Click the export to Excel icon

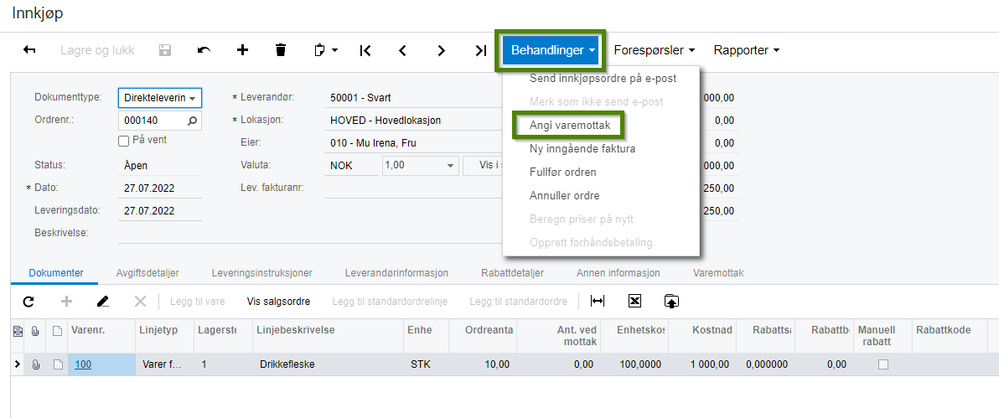[x=635, y=301]
